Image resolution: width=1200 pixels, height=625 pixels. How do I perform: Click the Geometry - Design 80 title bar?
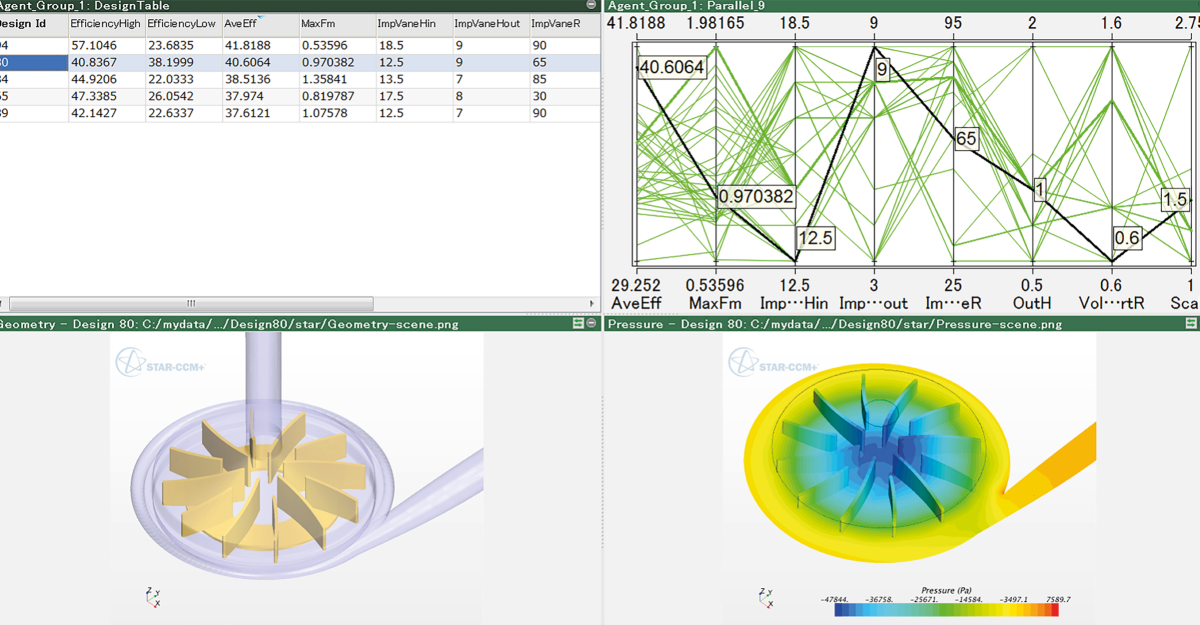pyautogui.click(x=150, y=323)
